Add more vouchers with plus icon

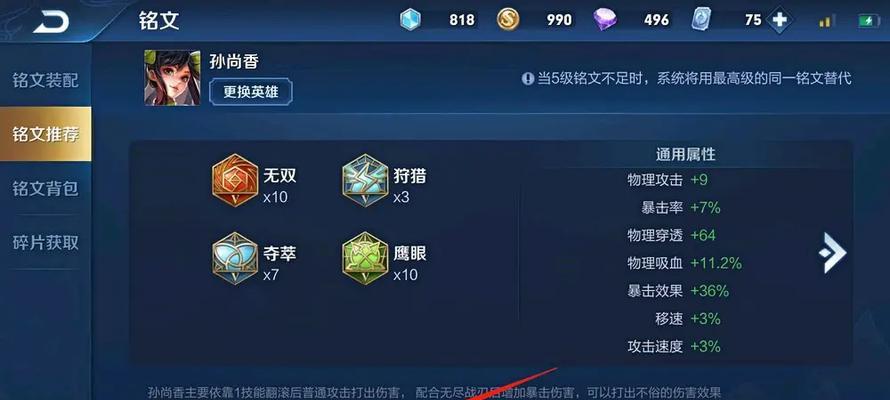[780, 20]
